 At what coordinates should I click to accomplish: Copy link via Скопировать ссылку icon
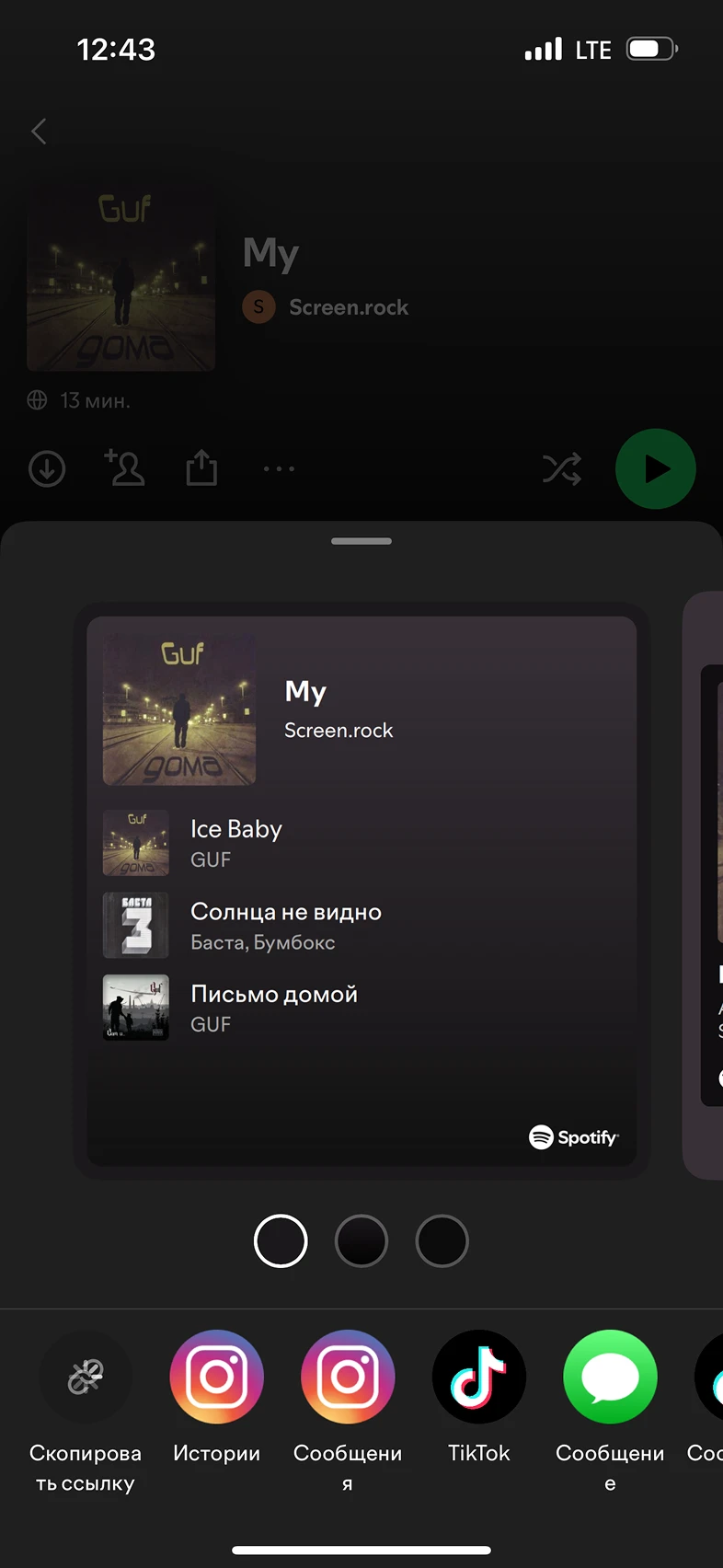pos(86,1378)
